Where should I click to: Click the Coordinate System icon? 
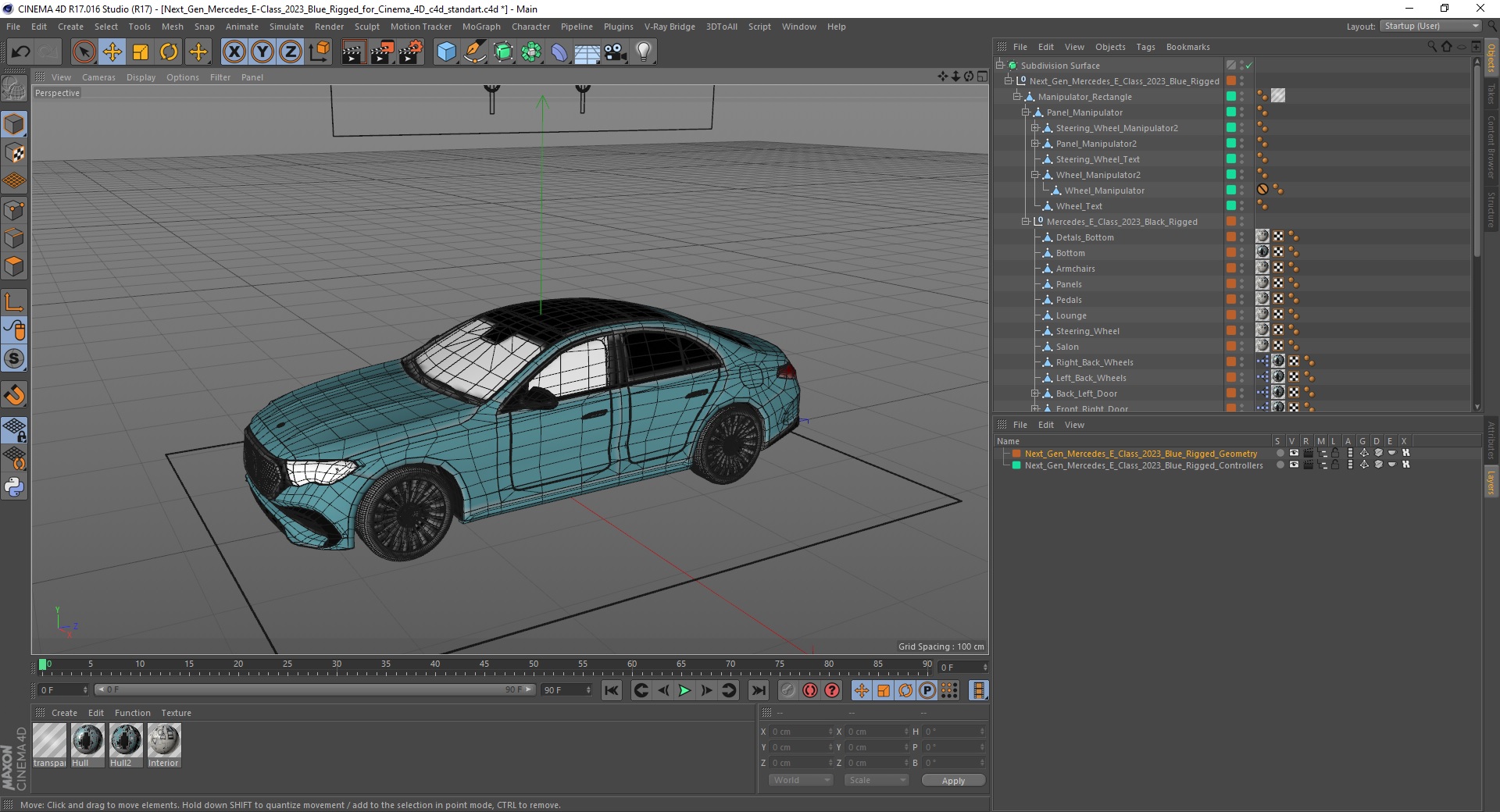point(319,52)
